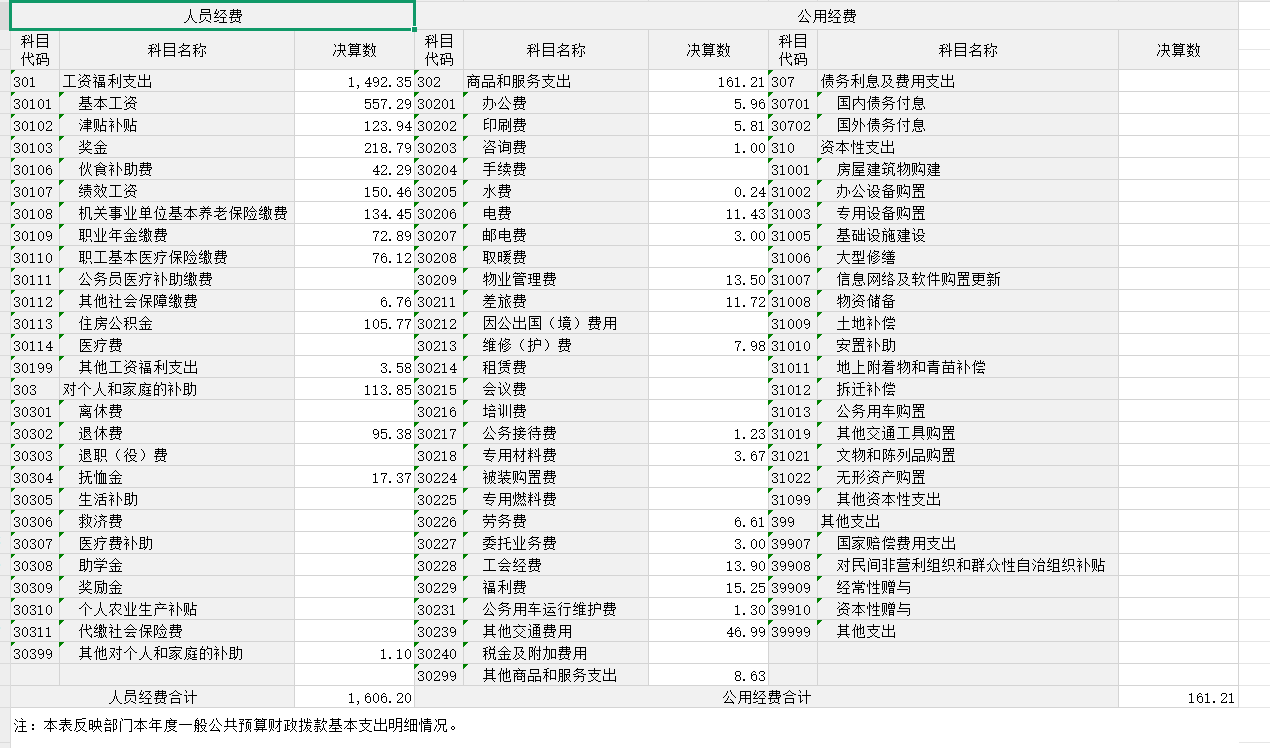The width and height of the screenshot is (1270, 748).
Task: Click the 办公费 name cell
Action: (x=556, y=104)
